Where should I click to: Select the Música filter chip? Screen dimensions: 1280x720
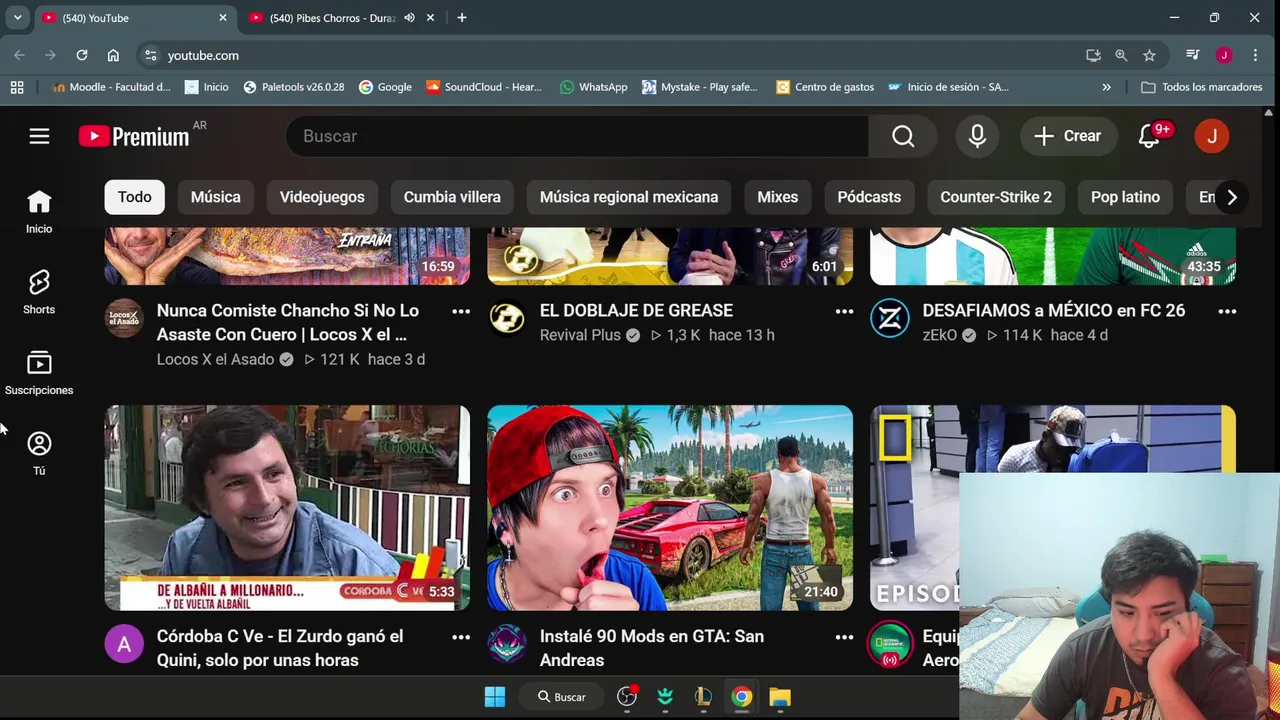pyautogui.click(x=216, y=197)
